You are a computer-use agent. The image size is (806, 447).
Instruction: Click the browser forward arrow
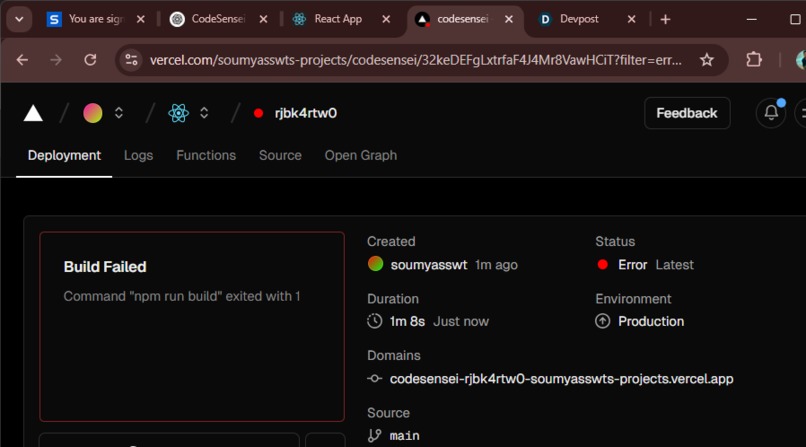click(56, 60)
